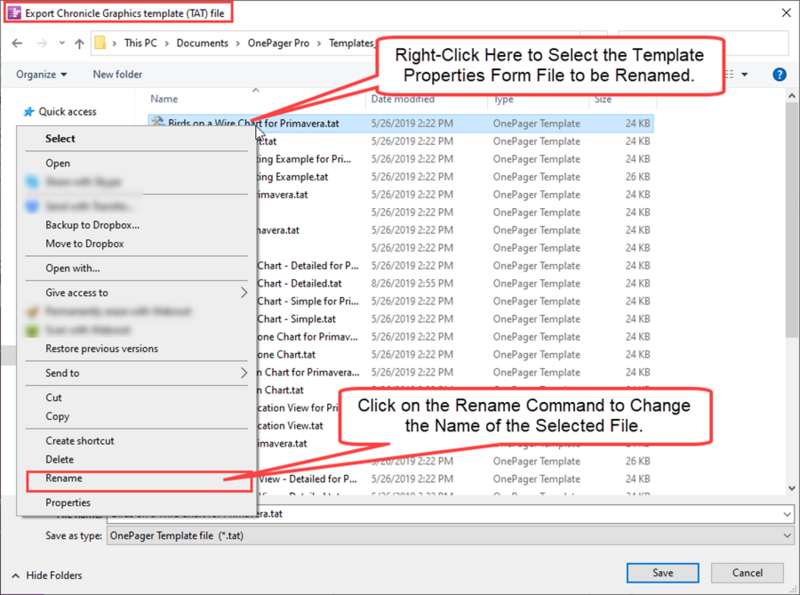Click OnePager Pro breadcrumb
800x595 pixels.
coord(279,43)
